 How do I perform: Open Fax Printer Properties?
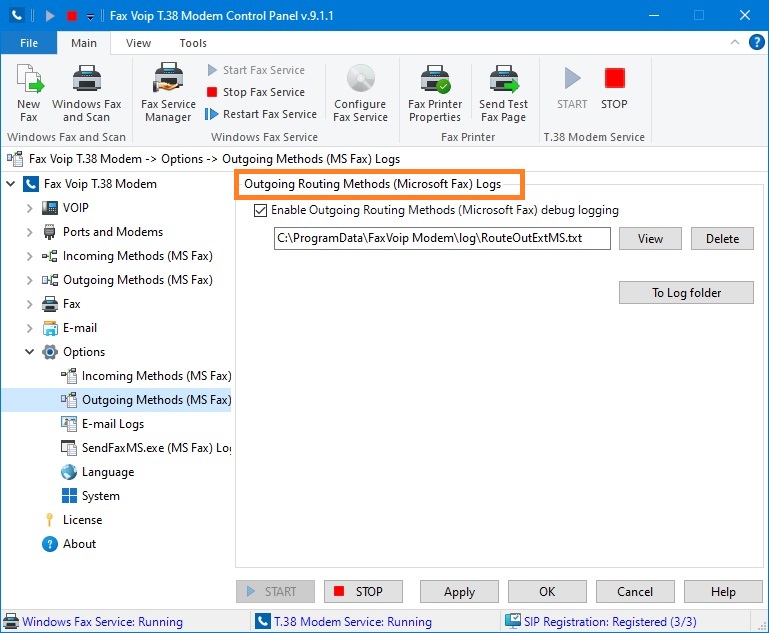pyautogui.click(x=435, y=93)
